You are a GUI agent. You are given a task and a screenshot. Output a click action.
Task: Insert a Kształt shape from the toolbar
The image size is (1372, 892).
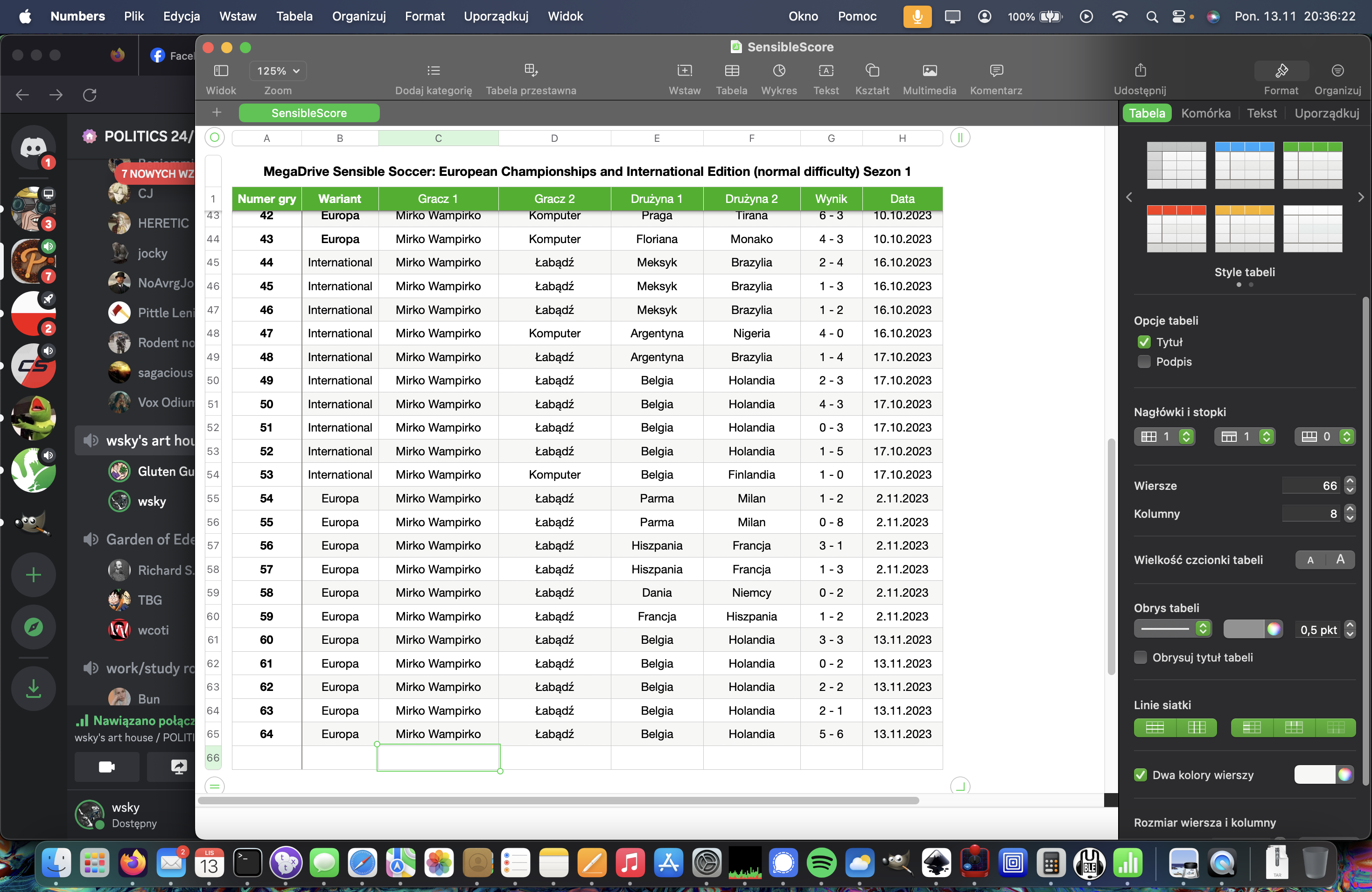click(872, 71)
